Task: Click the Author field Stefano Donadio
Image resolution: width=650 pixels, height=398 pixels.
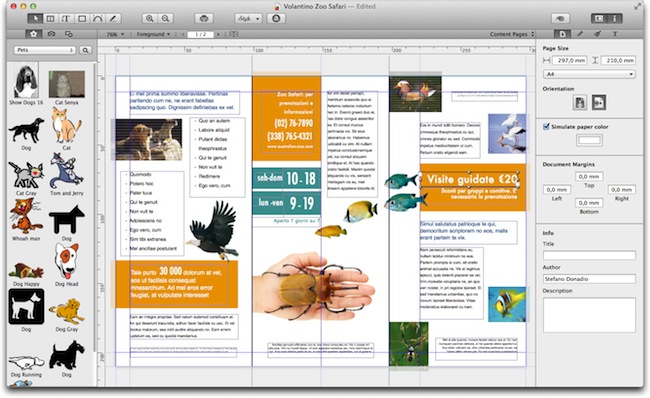Action: 589,279
